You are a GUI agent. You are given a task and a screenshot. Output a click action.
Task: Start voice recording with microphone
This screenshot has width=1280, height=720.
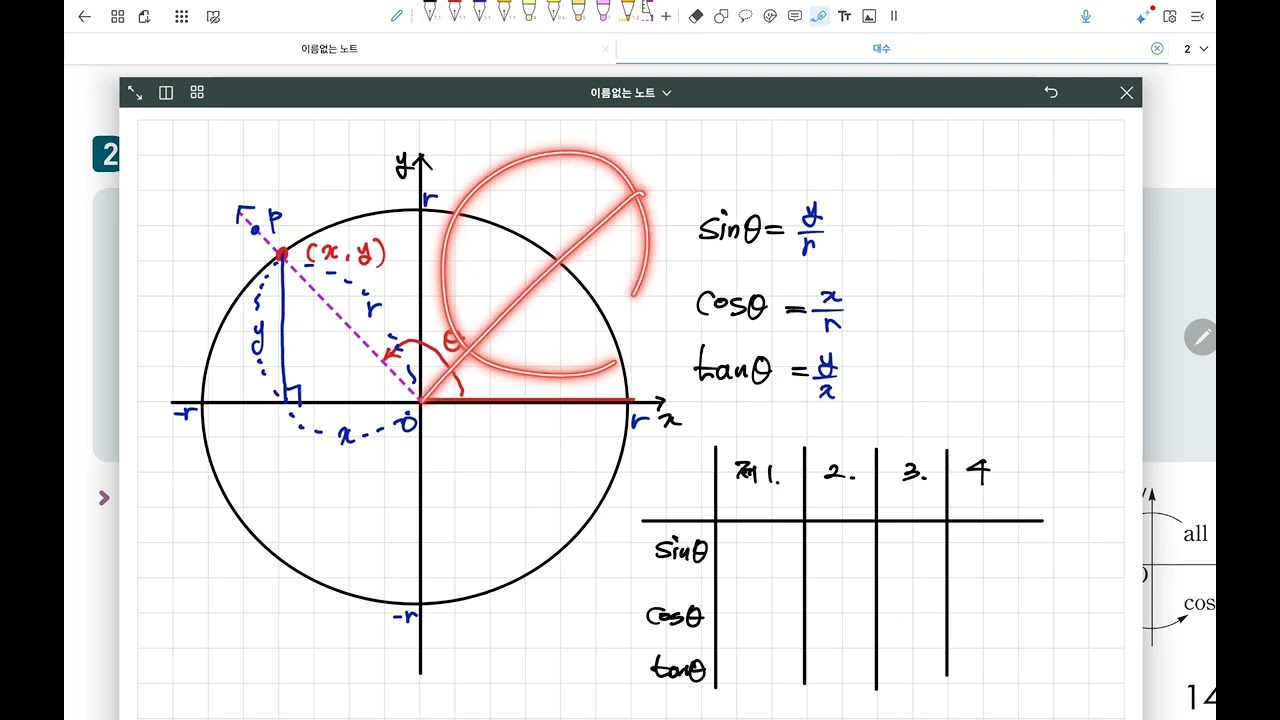(x=1086, y=16)
